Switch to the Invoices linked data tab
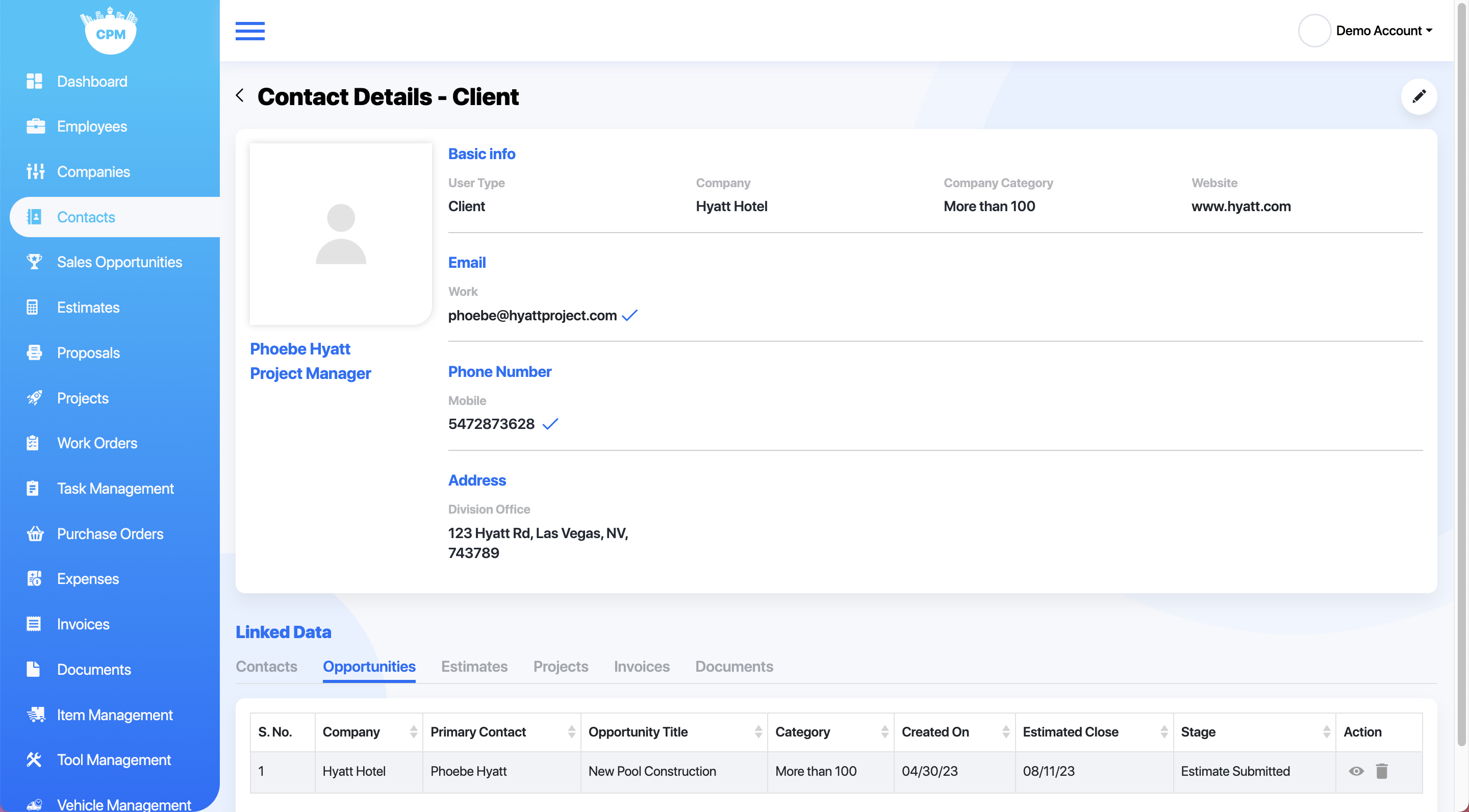 click(x=642, y=667)
